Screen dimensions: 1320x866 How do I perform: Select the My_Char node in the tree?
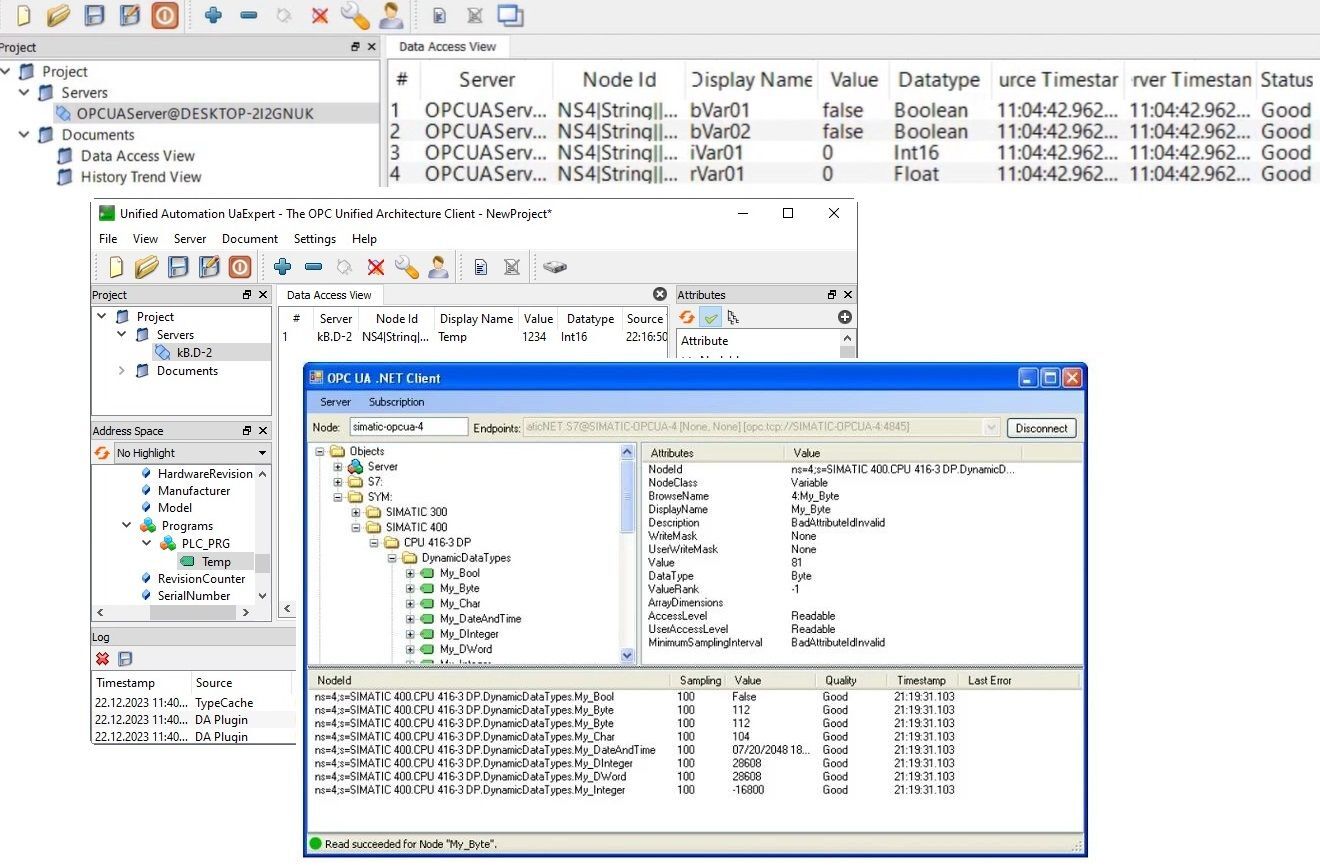[459, 603]
